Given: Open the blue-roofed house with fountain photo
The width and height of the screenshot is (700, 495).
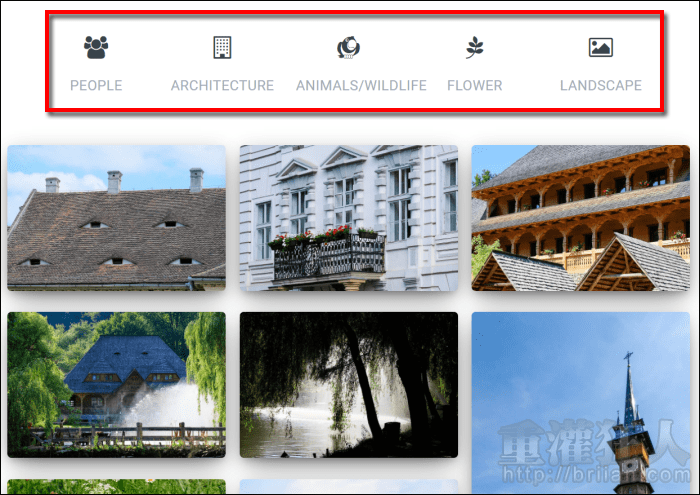Looking at the screenshot, I should pos(117,385).
